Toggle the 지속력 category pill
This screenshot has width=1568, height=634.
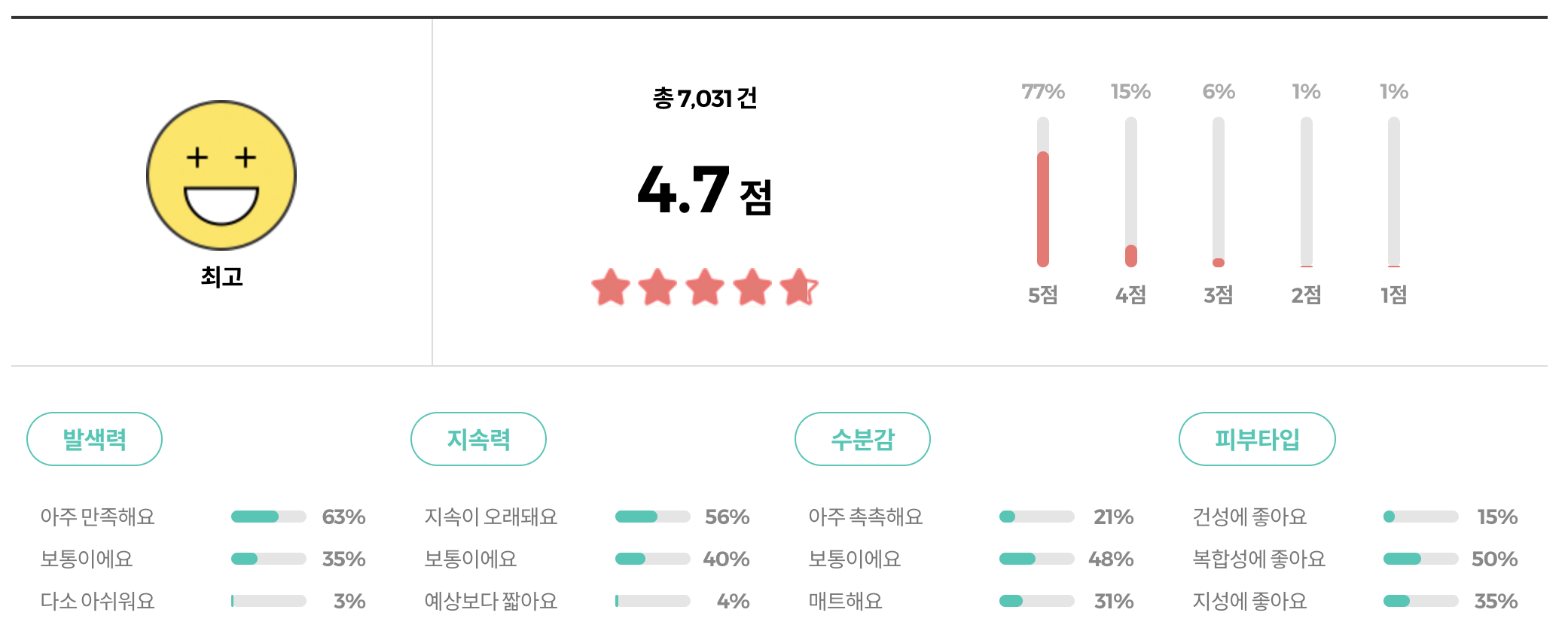(478, 439)
